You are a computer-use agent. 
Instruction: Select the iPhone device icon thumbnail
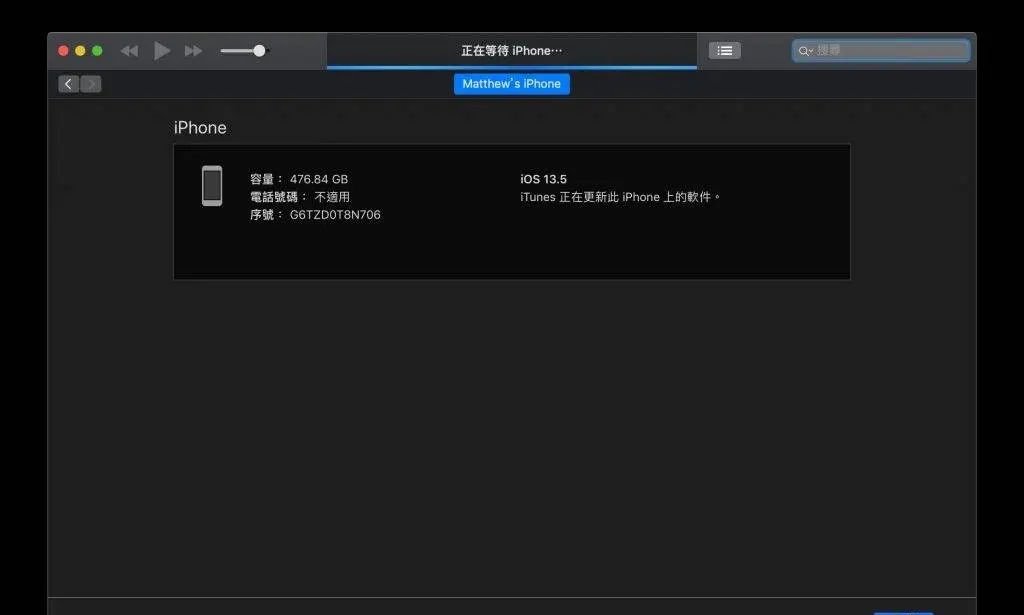(211, 187)
